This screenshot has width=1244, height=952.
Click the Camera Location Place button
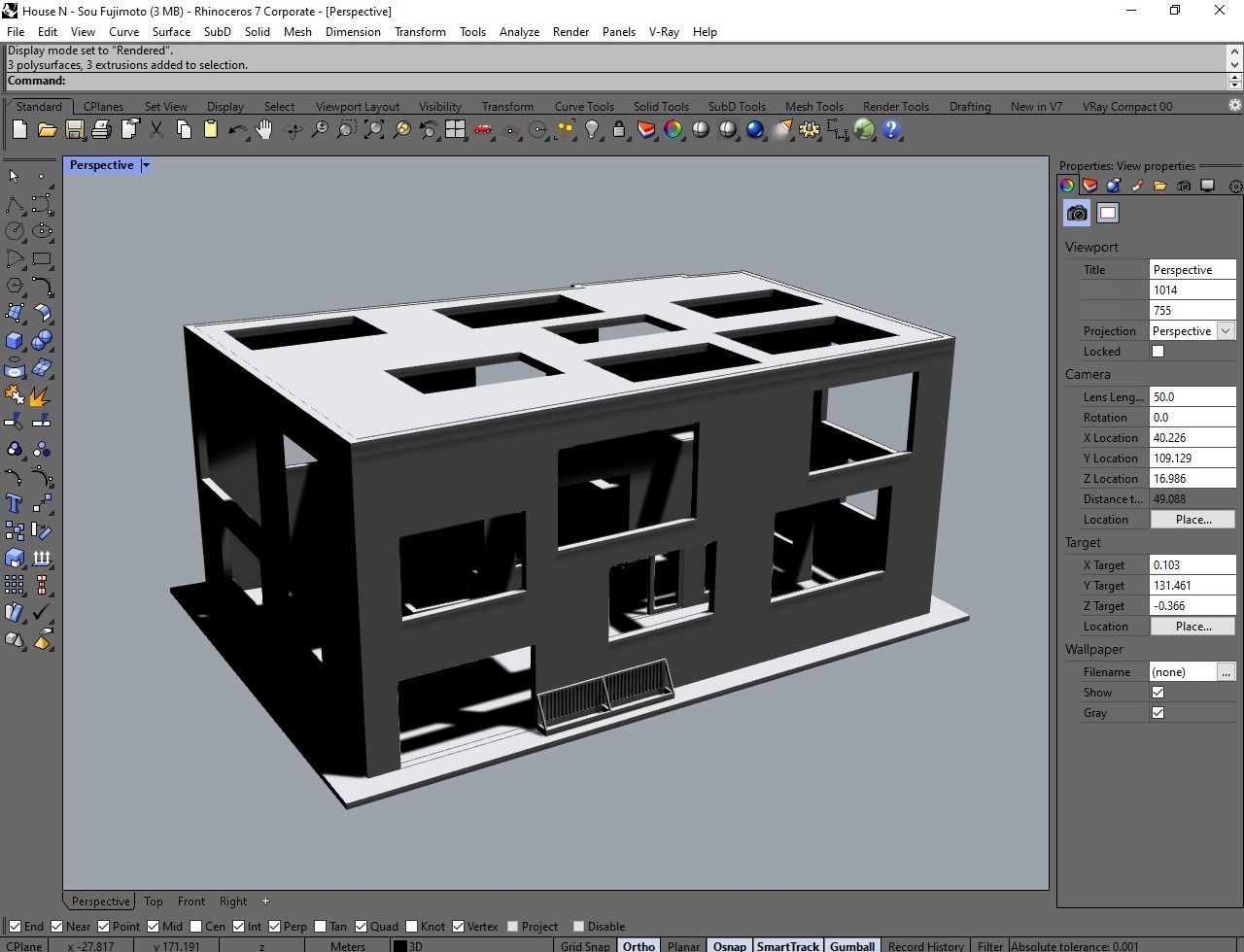tap(1192, 520)
